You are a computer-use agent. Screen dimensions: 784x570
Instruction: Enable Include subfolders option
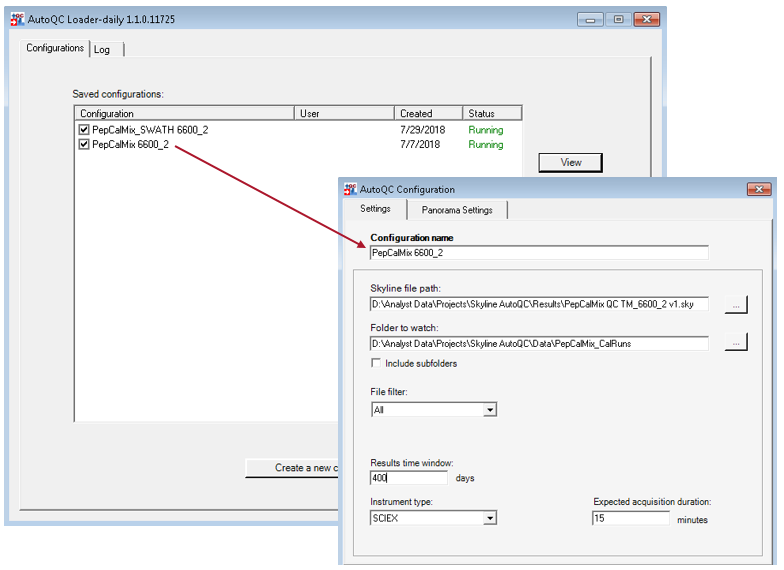coord(377,363)
